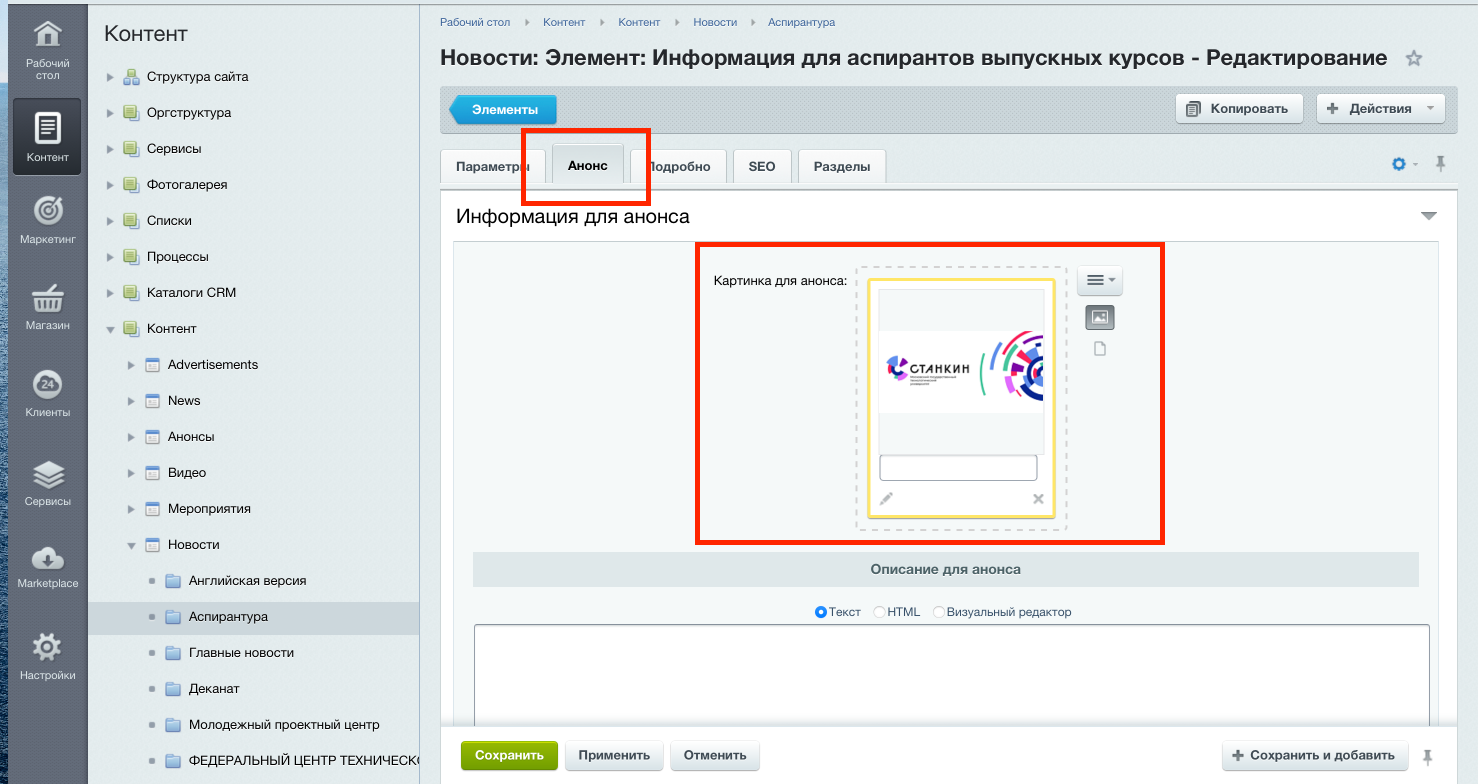Viewport: 1478px width, 784px height.
Task: Edit the announcement image with the pencil icon
Action: coord(886,499)
